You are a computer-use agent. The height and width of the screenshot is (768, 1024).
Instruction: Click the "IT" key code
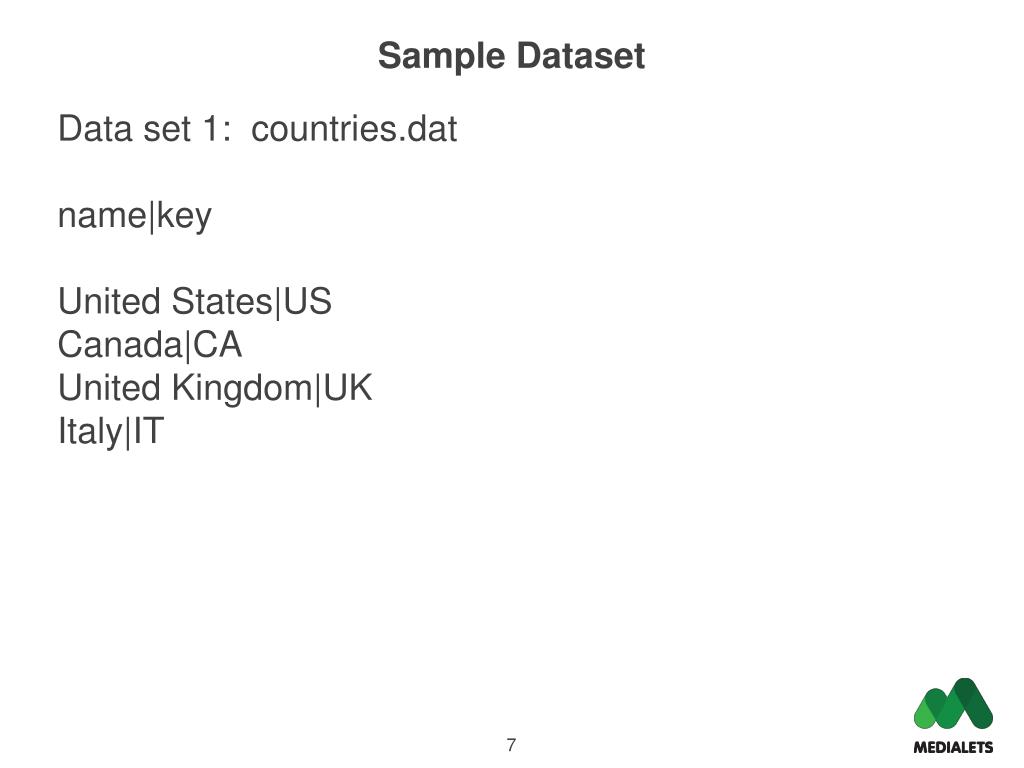[146, 432]
